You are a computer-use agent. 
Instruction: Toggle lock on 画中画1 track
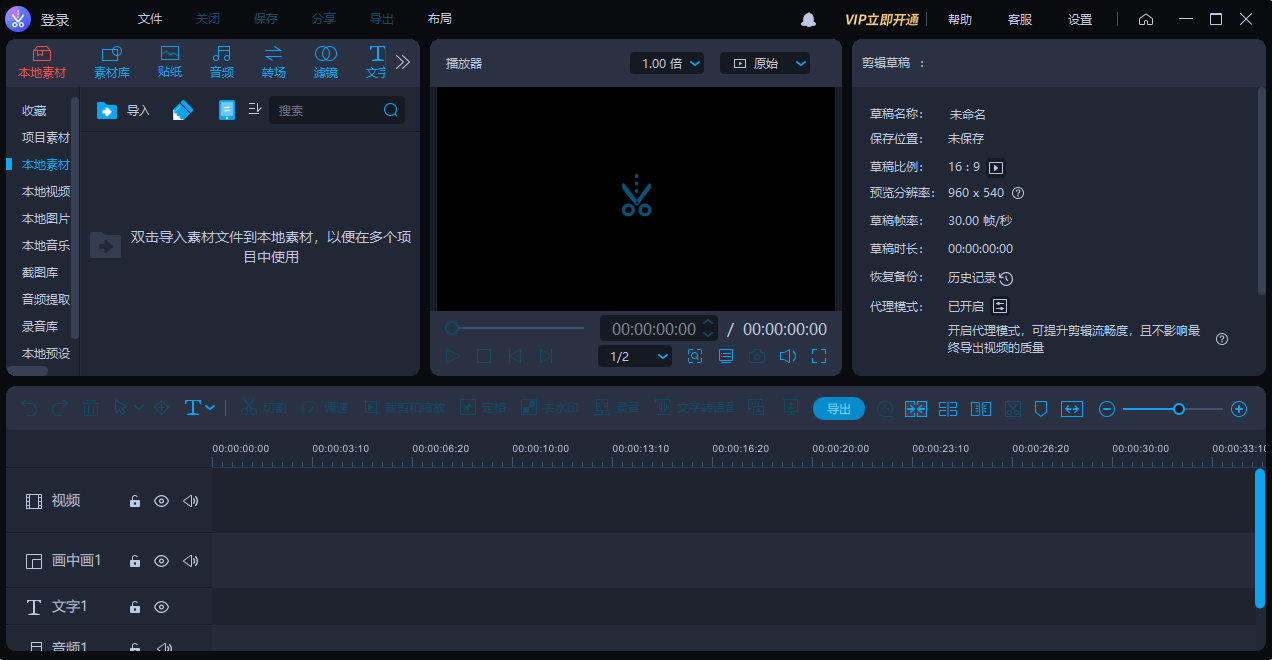click(135, 561)
